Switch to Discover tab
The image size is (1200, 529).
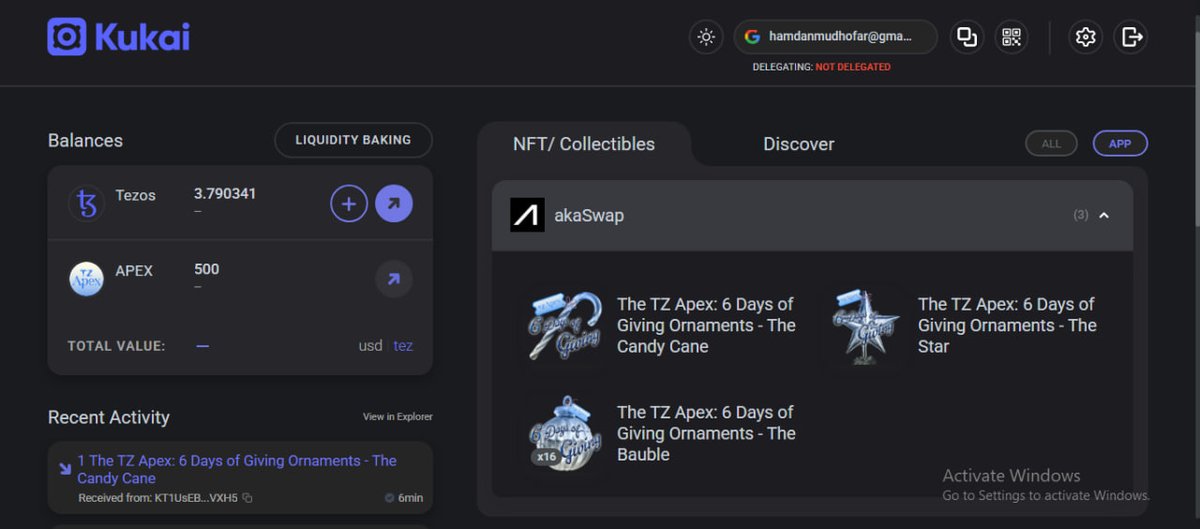799,144
